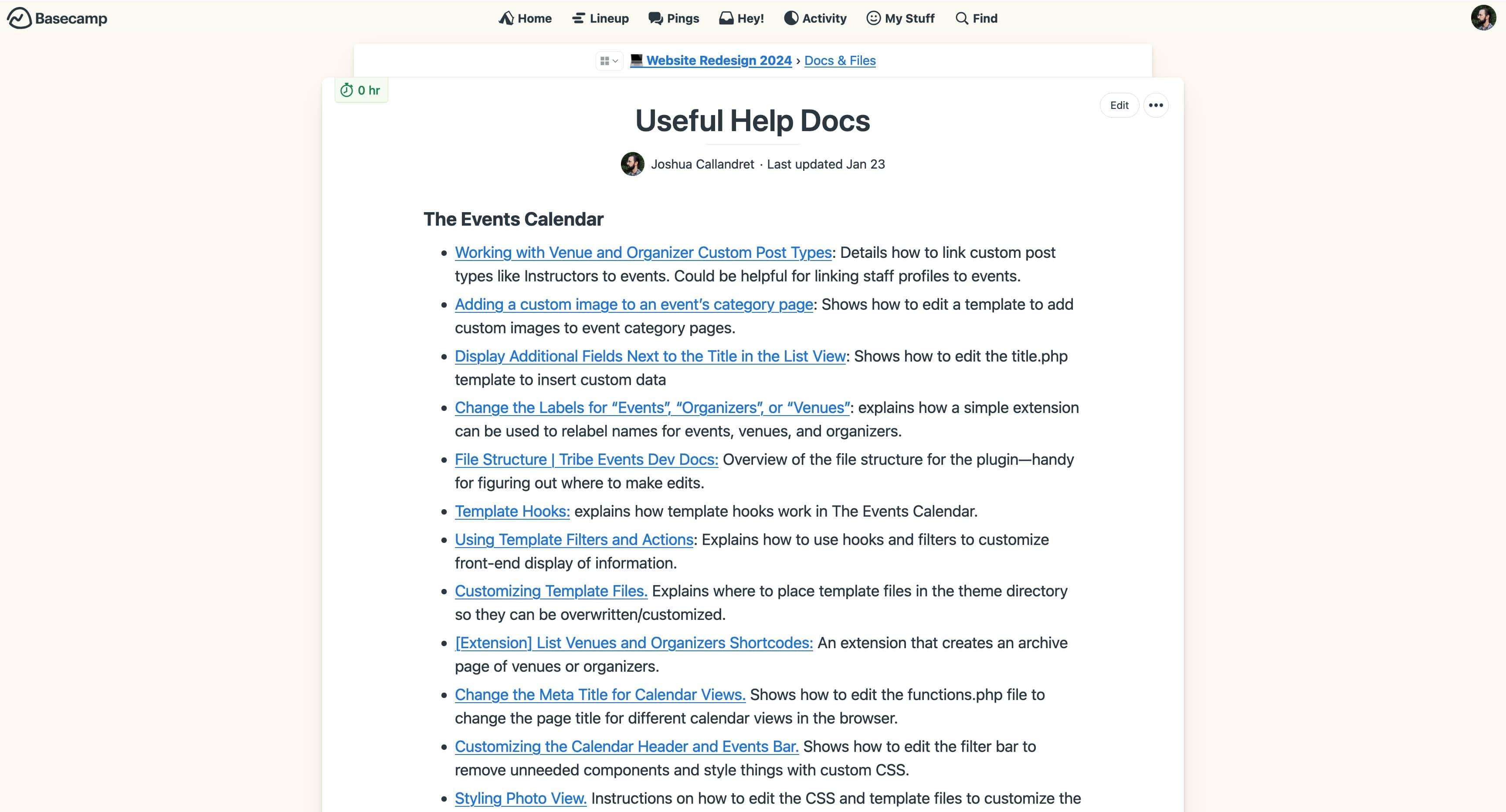
Task: Open the three-dots options menu
Action: [x=1155, y=105]
